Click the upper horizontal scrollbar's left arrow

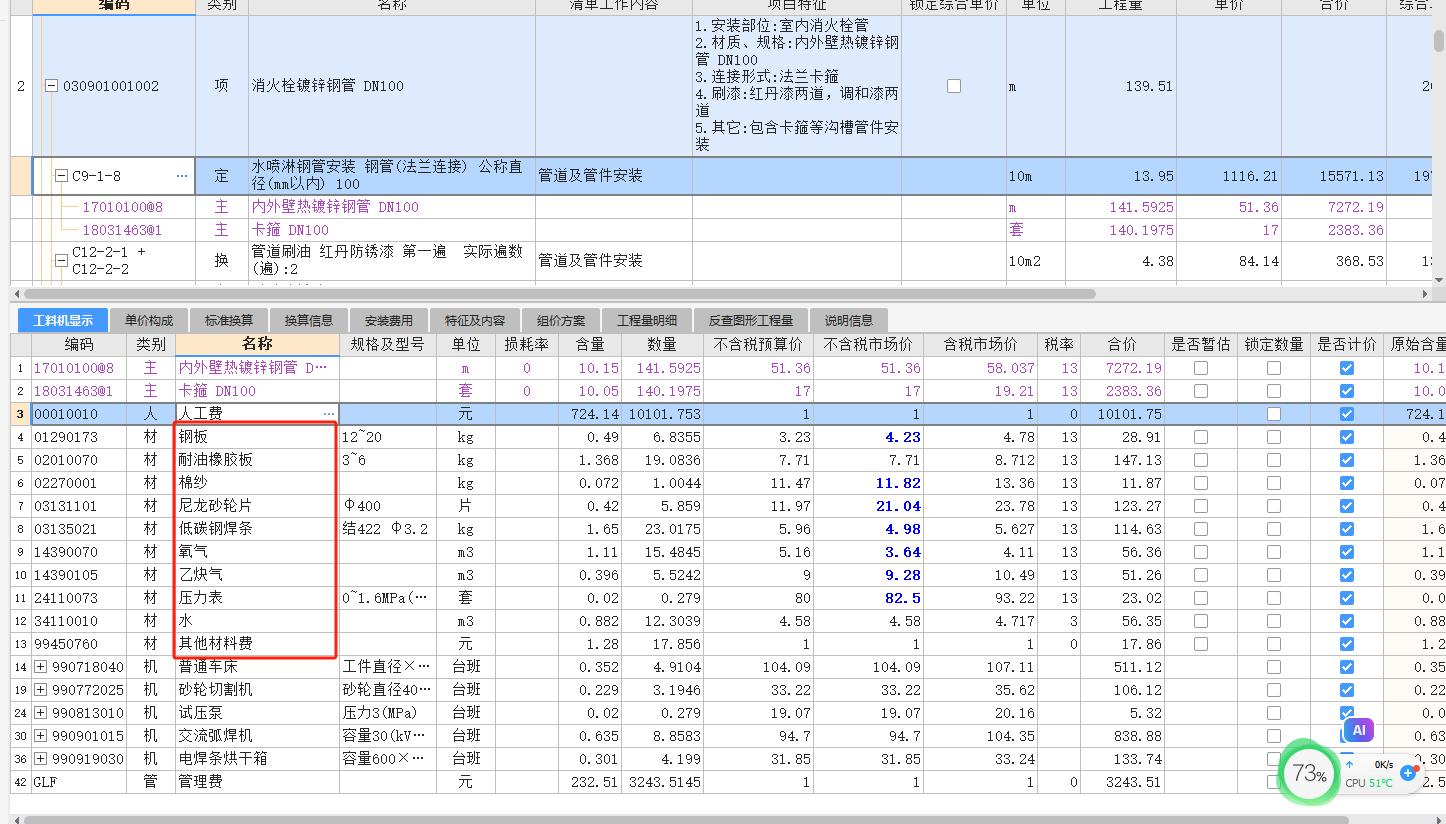[x=18, y=294]
